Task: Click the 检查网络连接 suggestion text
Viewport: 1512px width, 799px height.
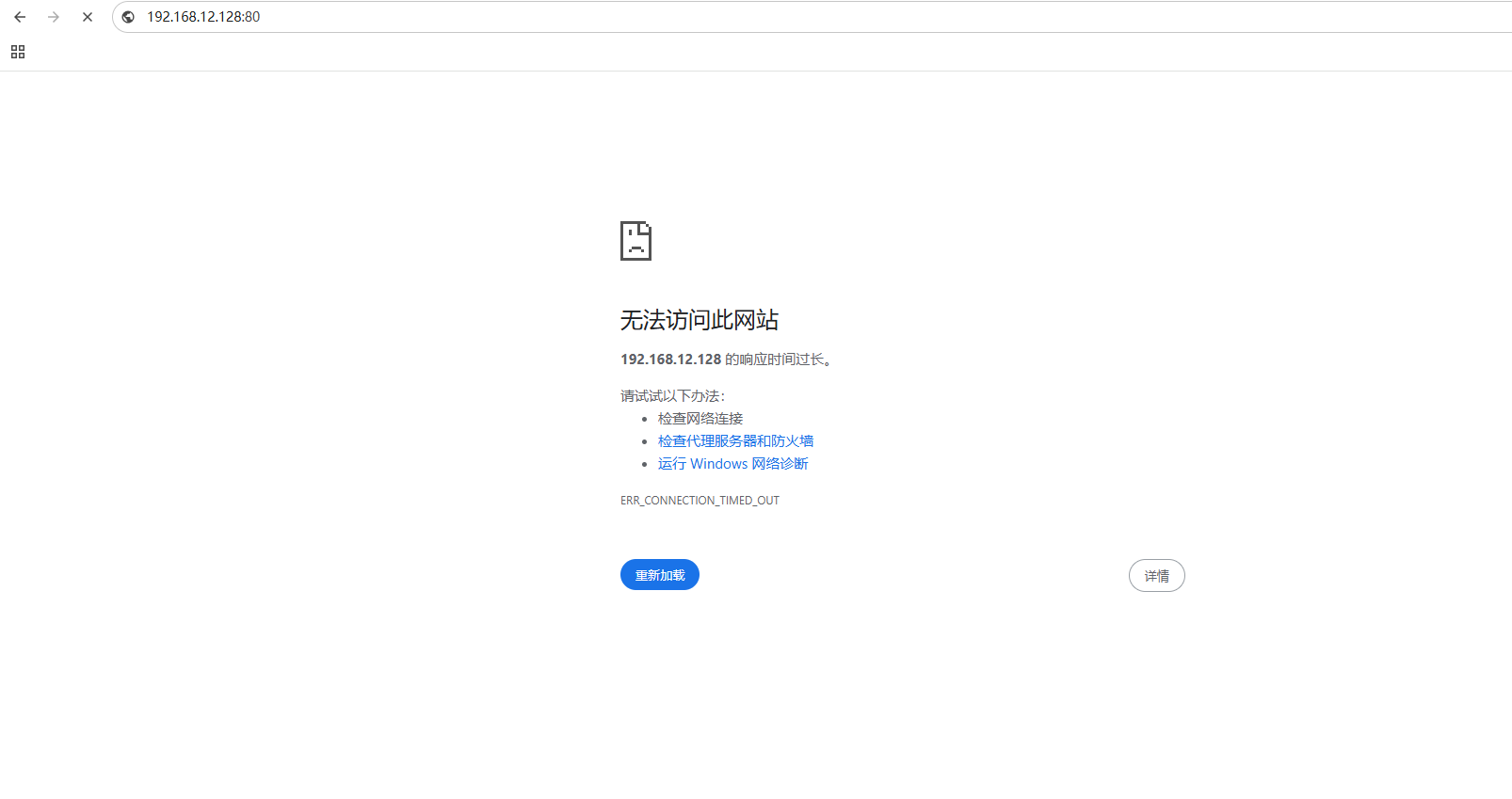Action: point(700,419)
